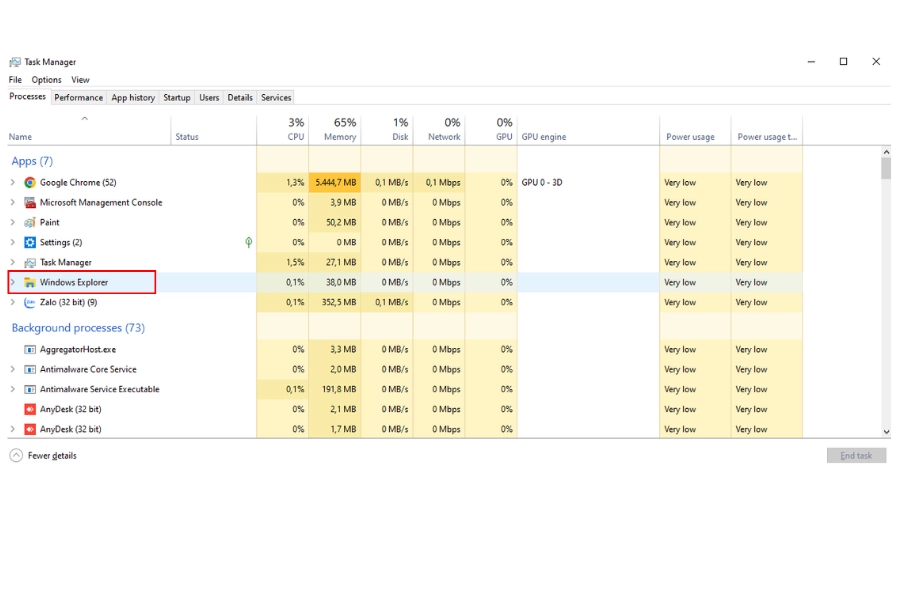The height and width of the screenshot is (600, 900).
Task: Click the Antimalware Core Service icon
Action: coord(30,369)
